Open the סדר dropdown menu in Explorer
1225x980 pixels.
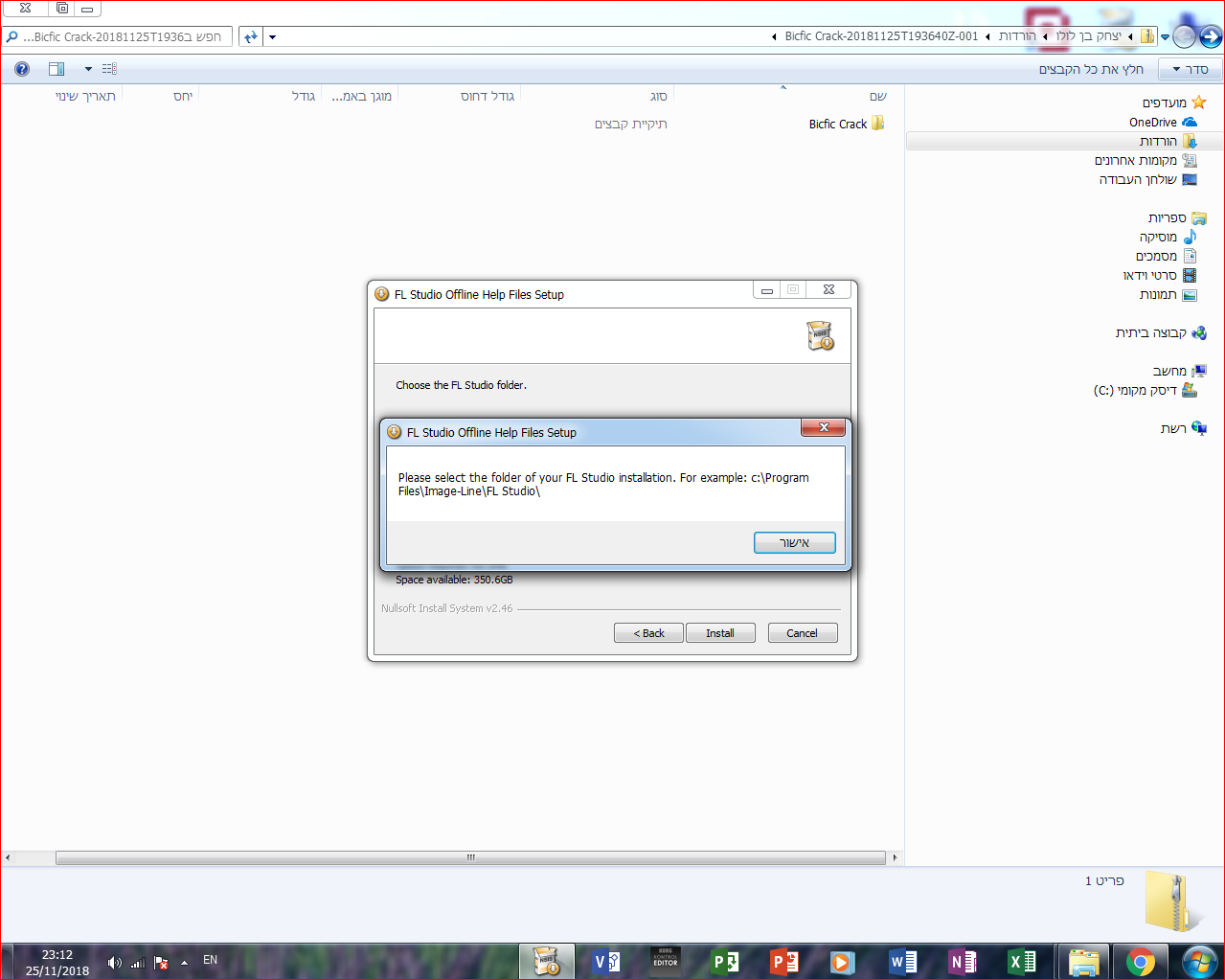coord(1191,69)
